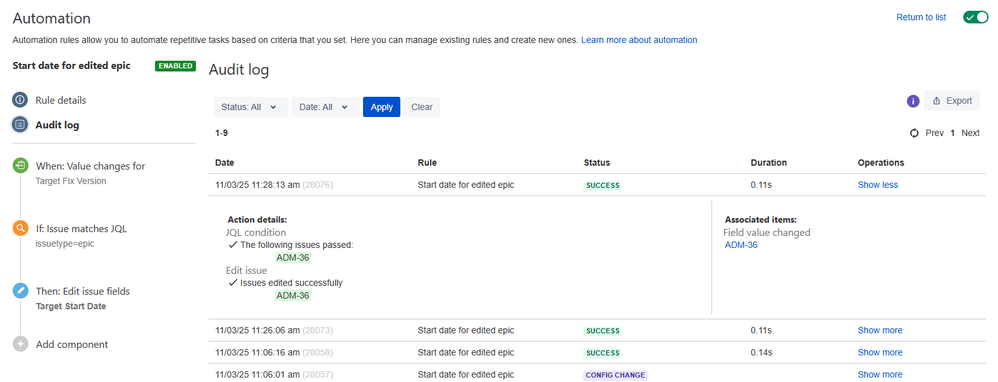Click the Rule column header
998x382 pixels.
pyautogui.click(x=427, y=163)
